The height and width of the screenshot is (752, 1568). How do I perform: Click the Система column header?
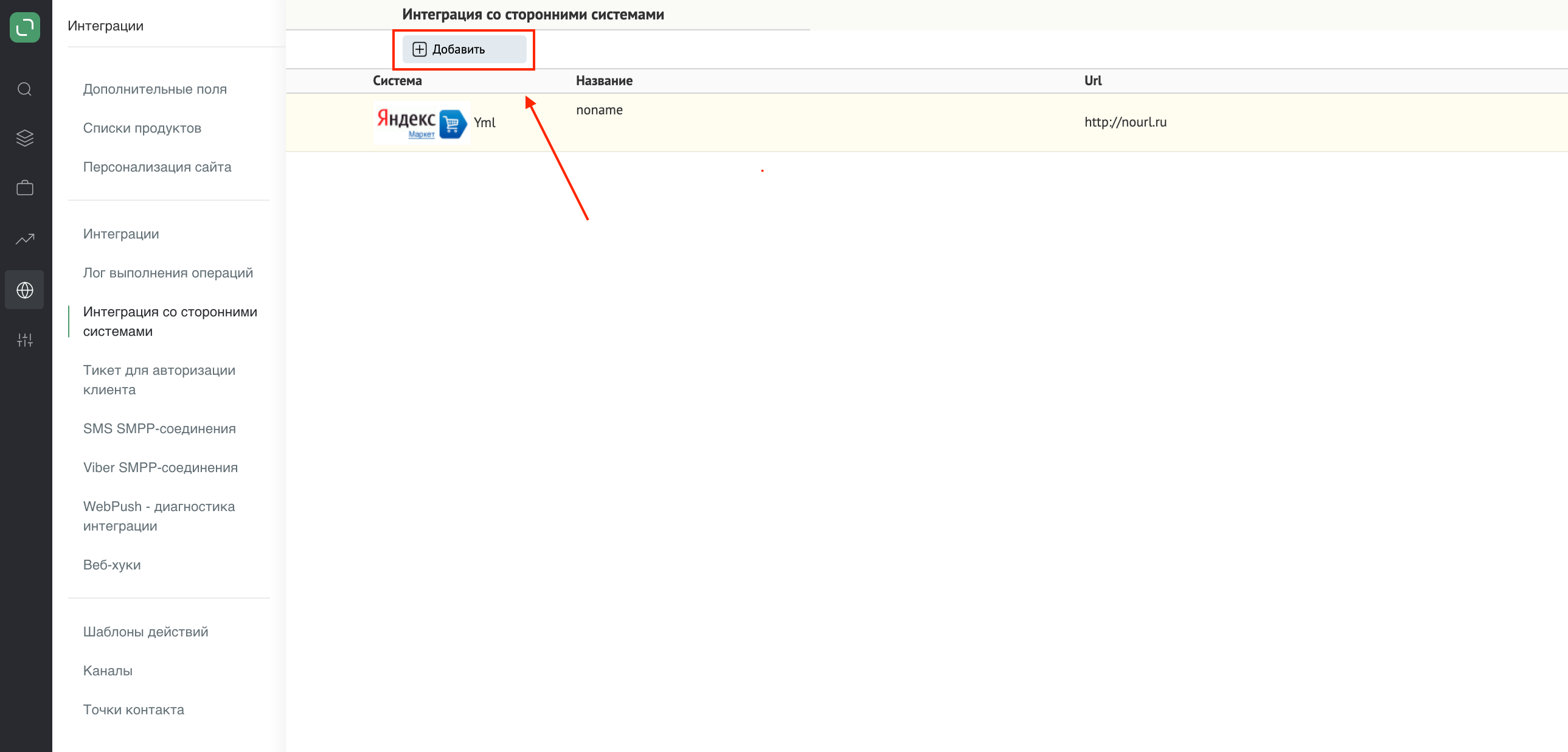click(x=397, y=80)
